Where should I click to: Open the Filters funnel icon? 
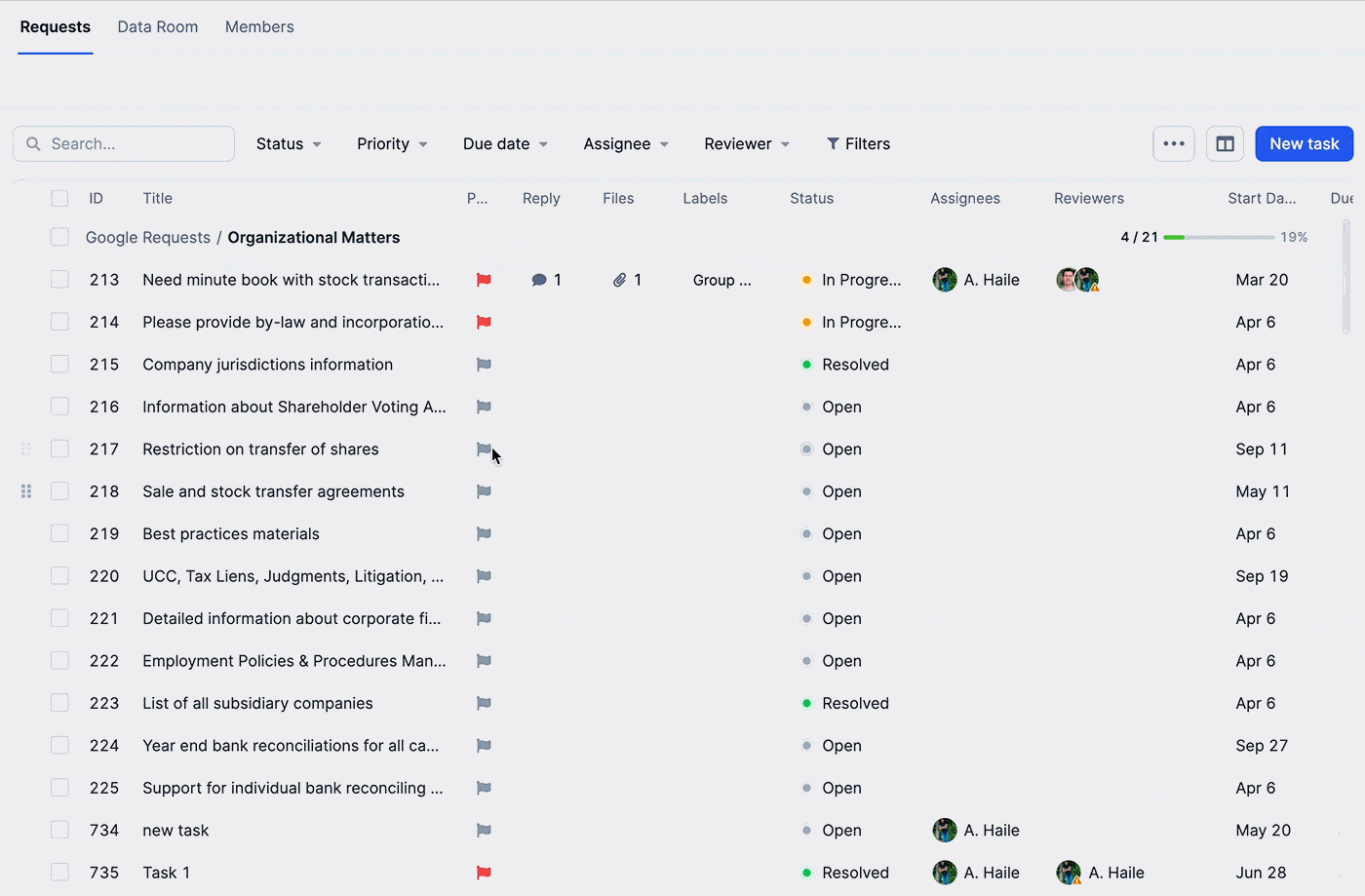(x=835, y=143)
